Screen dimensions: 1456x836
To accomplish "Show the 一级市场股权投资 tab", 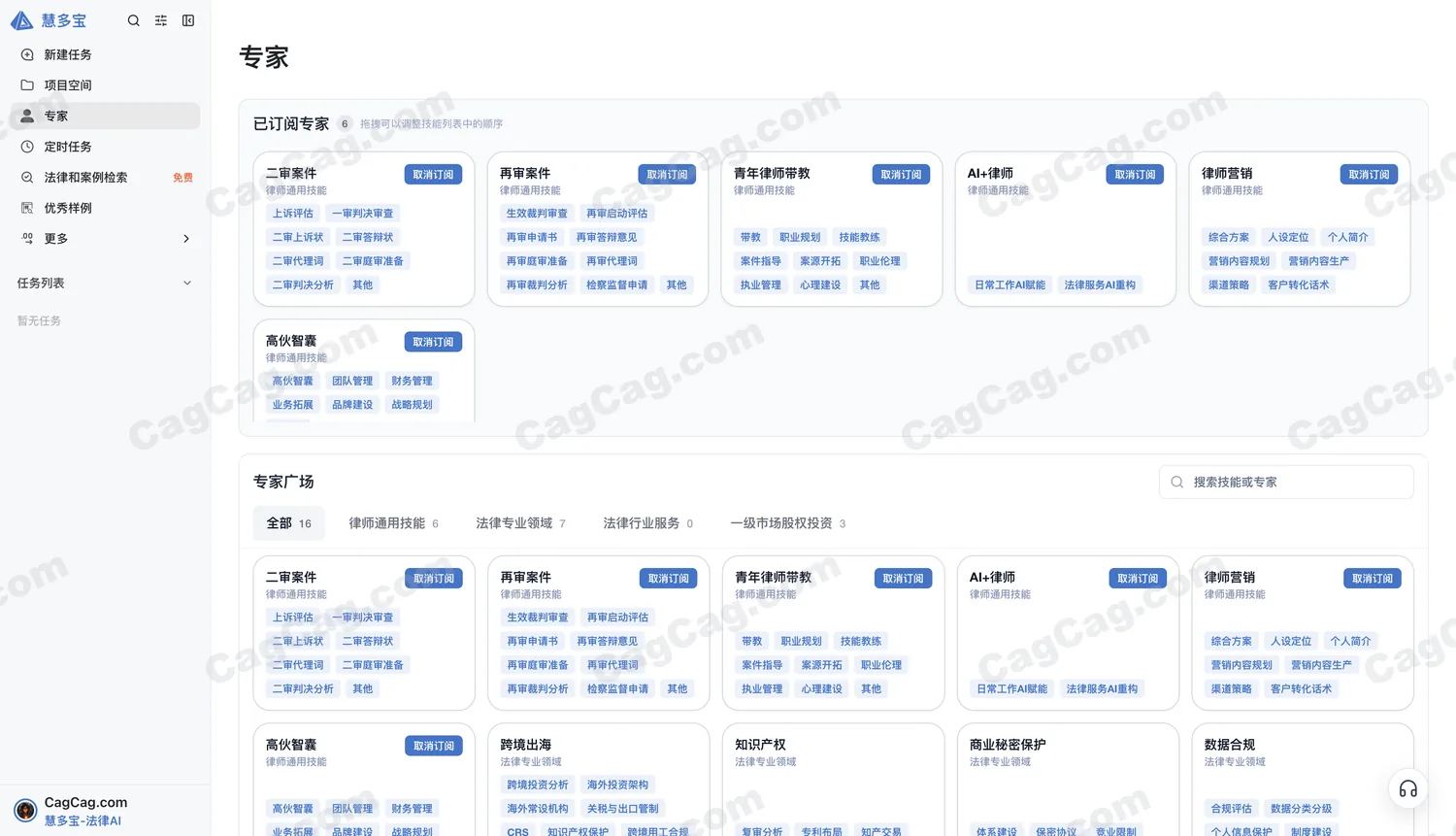I will point(788,523).
